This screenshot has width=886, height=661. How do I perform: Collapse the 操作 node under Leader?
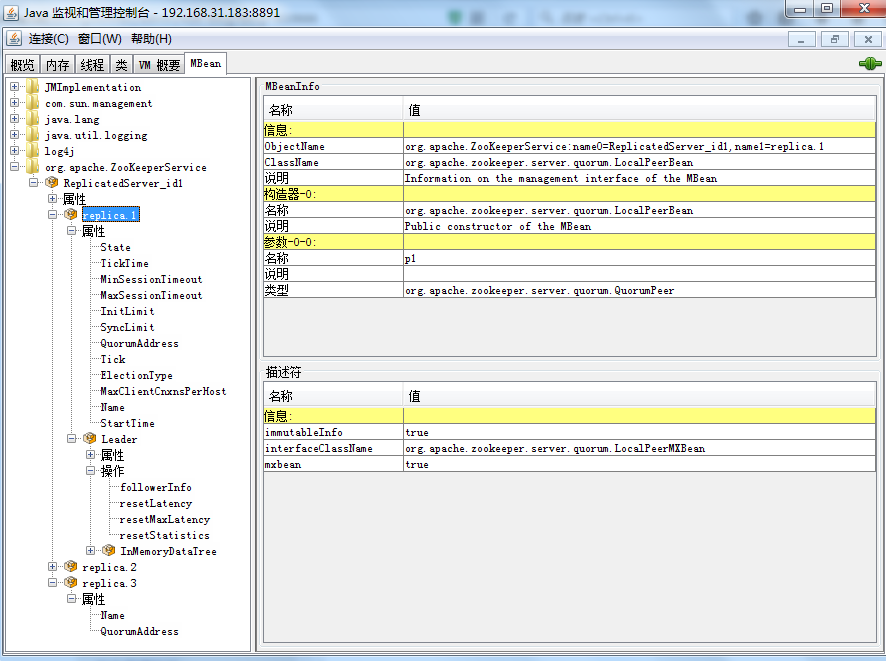click(90, 471)
